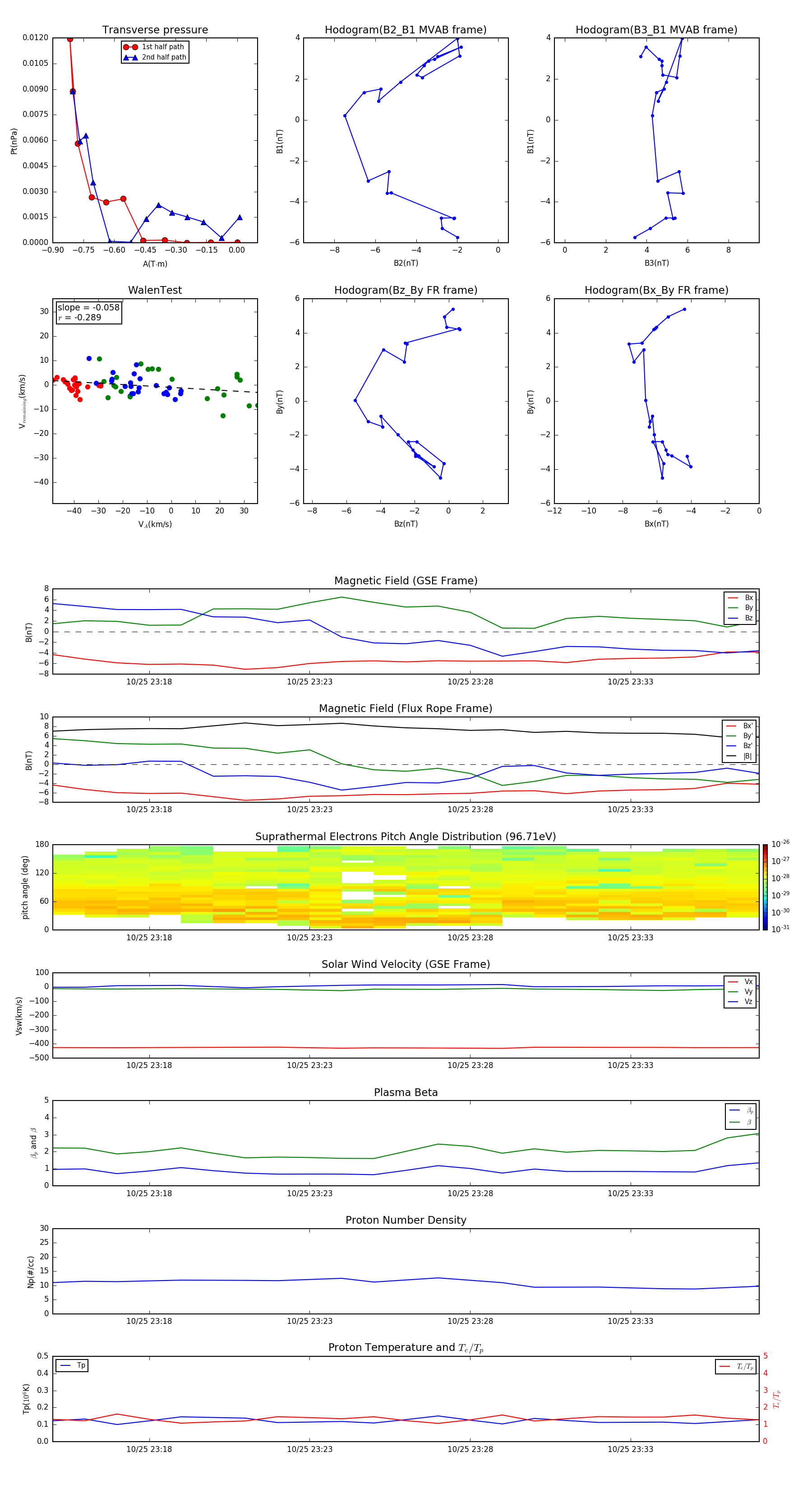The height and width of the screenshot is (1489, 812).
Task: Click the V_A(km/s) x-axis label
Action: point(155,525)
